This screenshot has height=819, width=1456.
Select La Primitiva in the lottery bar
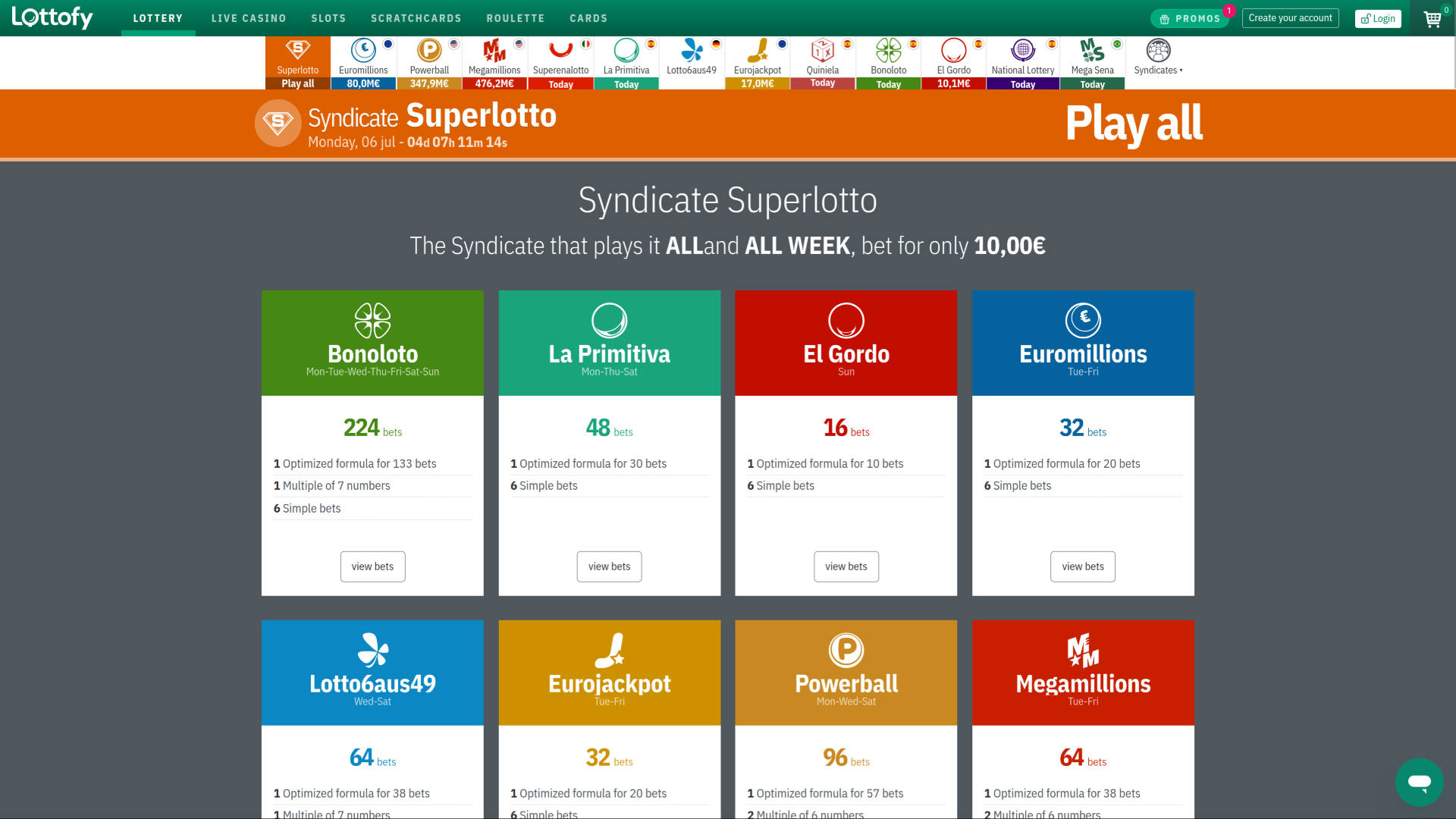coord(626,63)
